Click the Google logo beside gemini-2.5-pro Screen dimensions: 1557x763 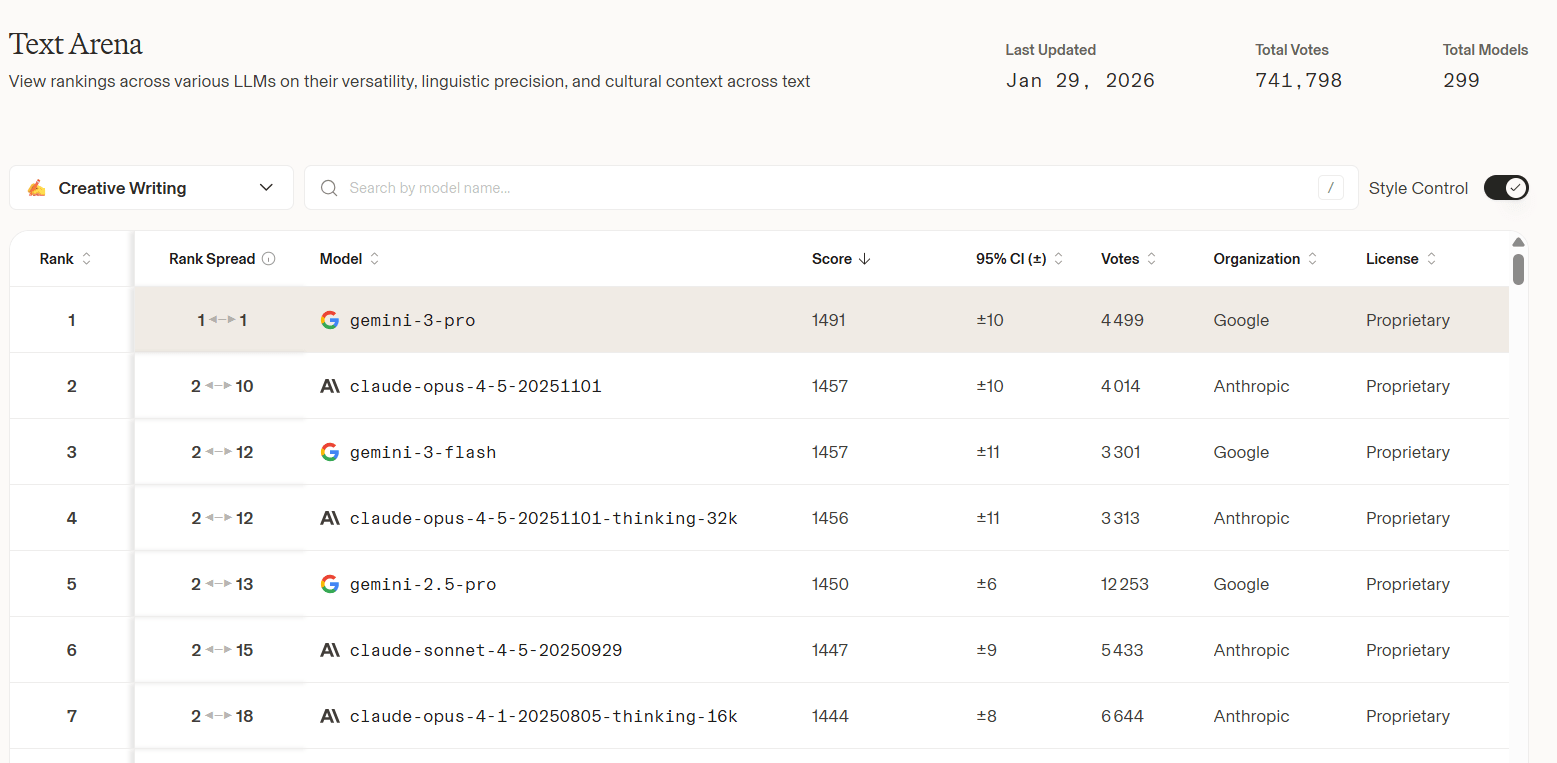330,584
